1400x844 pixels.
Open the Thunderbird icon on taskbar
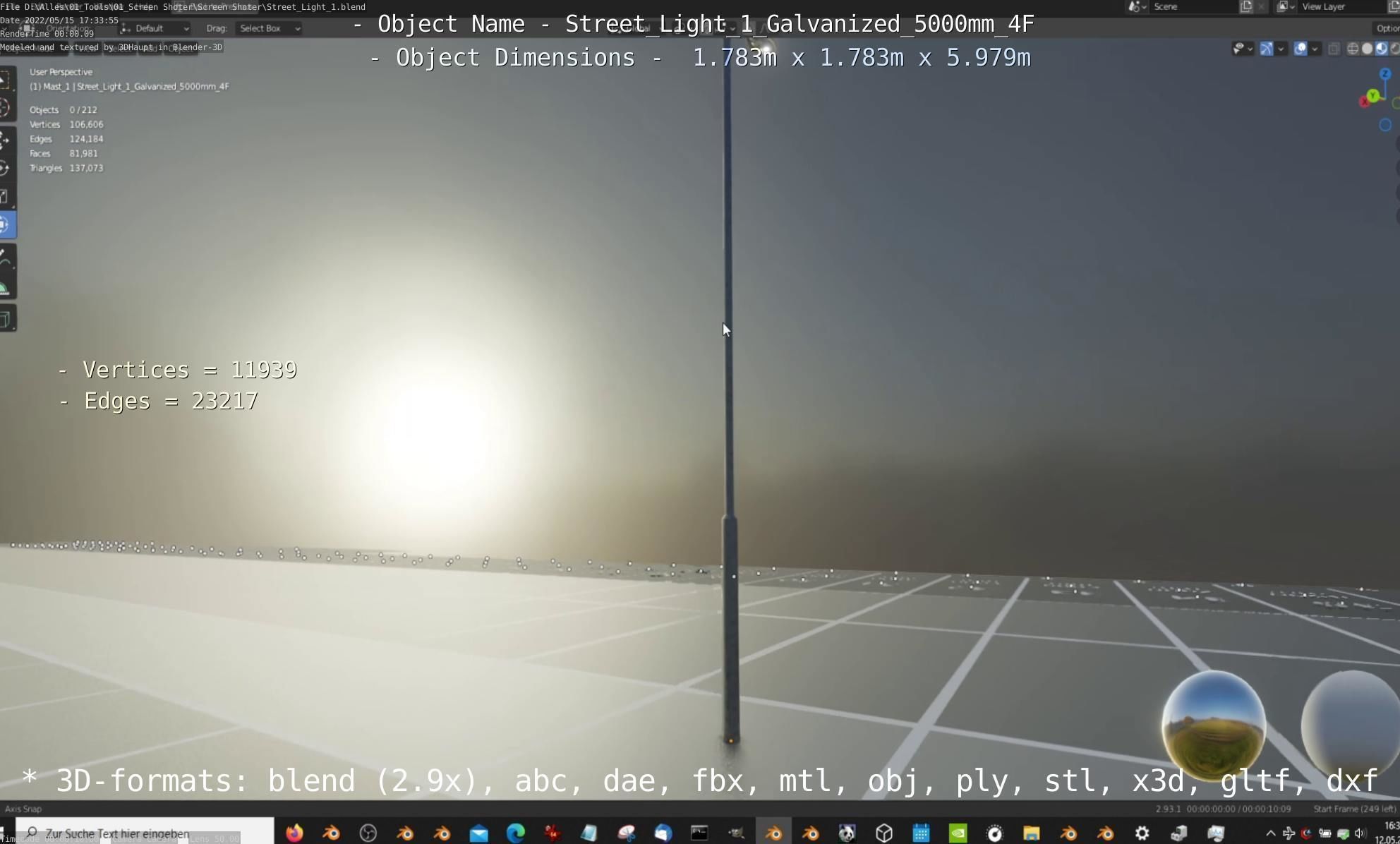(x=663, y=833)
